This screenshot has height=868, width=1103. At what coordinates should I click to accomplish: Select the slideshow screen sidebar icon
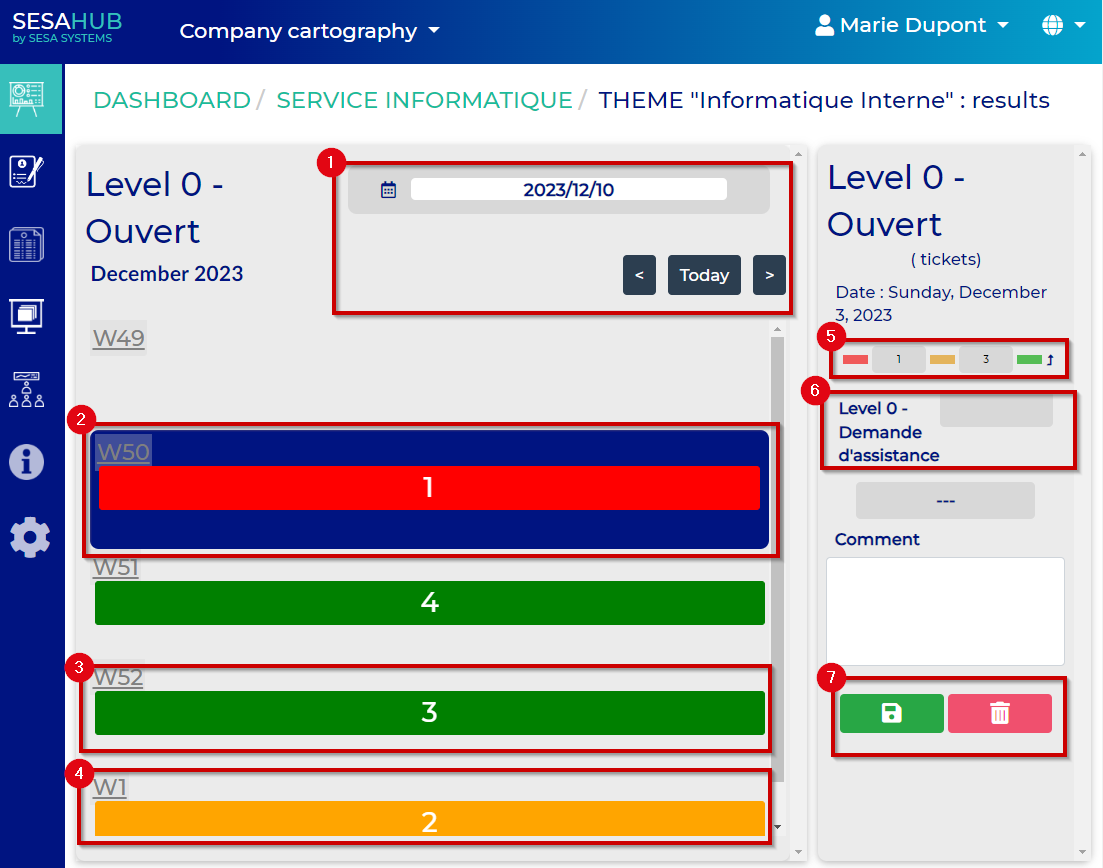pyautogui.click(x=27, y=316)
